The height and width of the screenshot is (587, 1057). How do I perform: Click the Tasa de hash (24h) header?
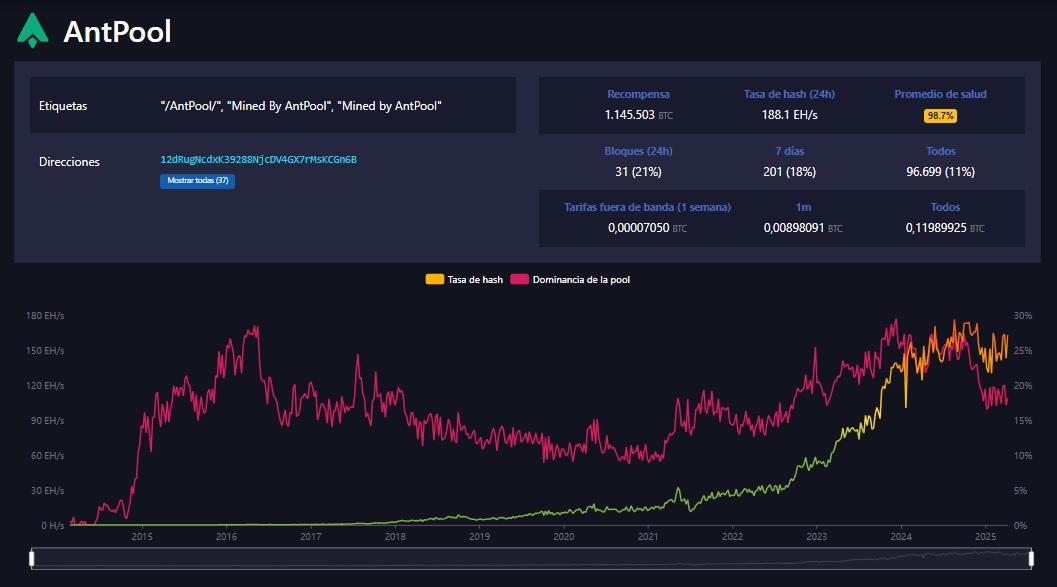tap(789, 94)
